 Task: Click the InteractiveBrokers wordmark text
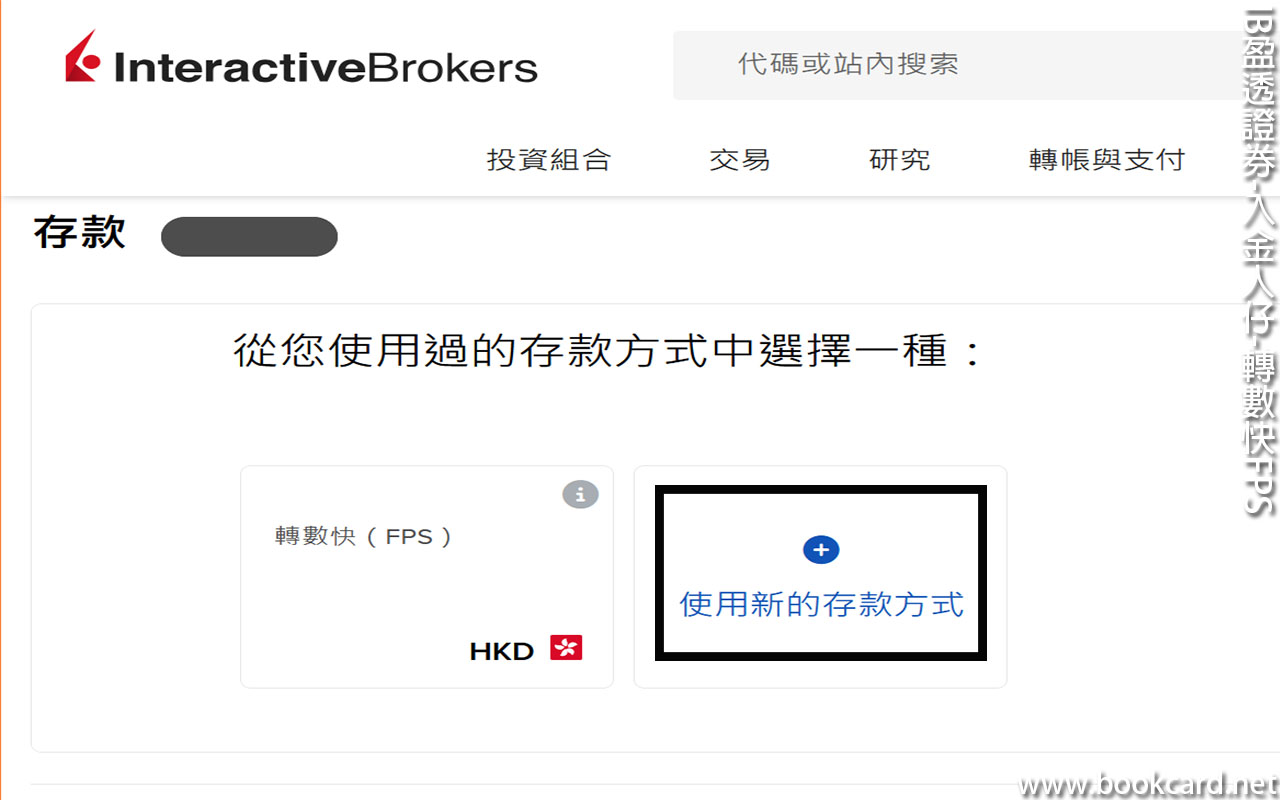(326, 67)
